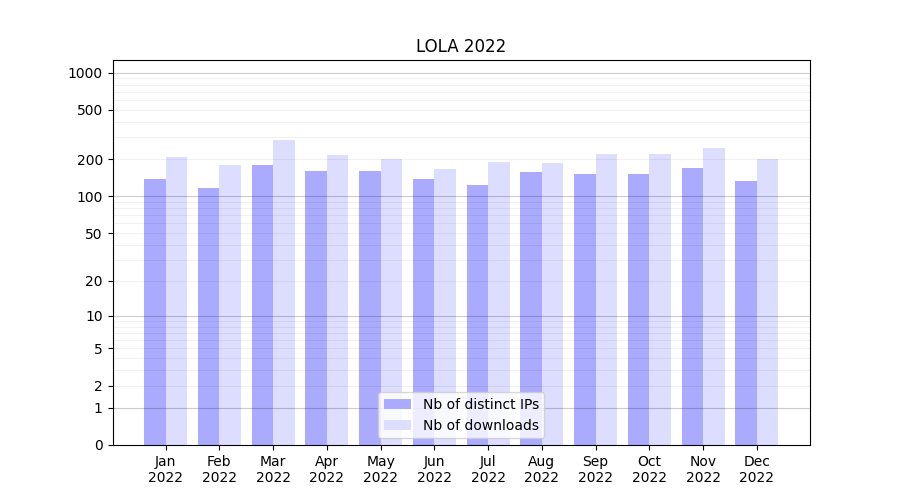Click the Dec 2022 downloads bar
The width and height of the screenshot is (900, 500).
(x=767, y=302)
